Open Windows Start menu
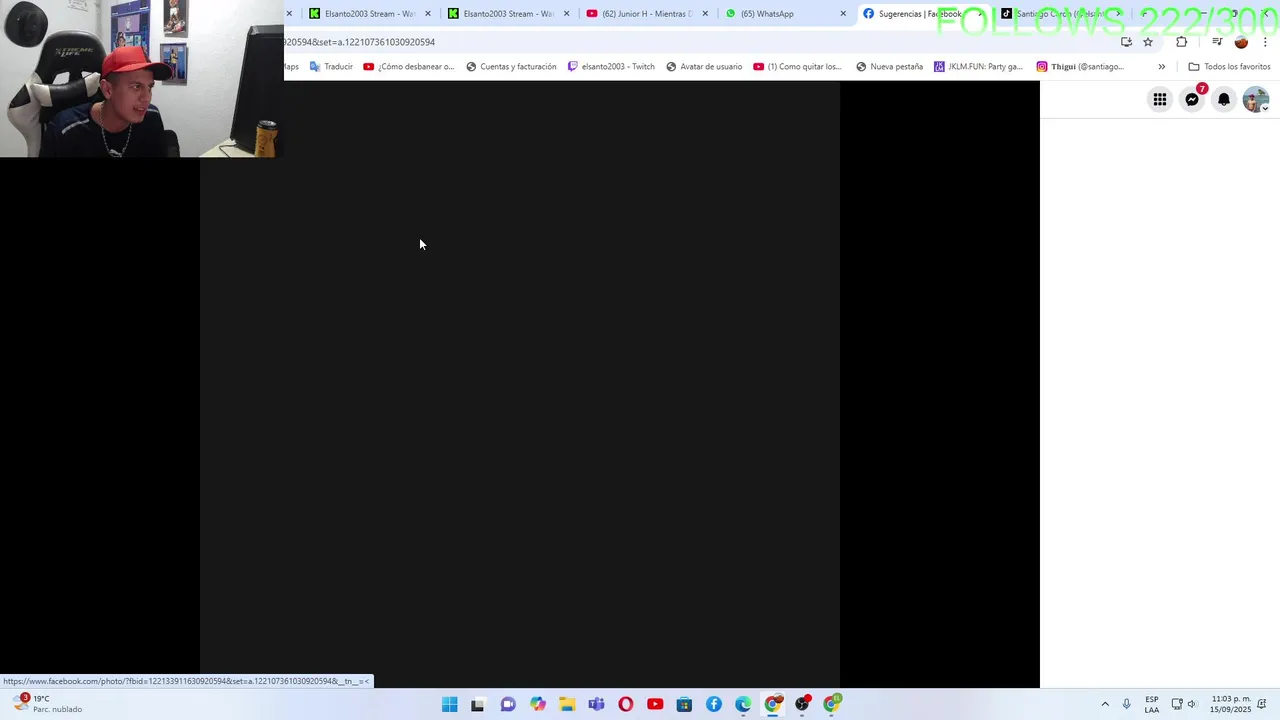This screenshot has height=720, width=1280. point(449,704)
